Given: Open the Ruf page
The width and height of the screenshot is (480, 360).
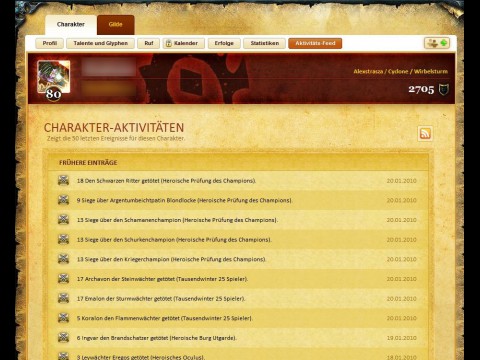Looking at the screenshot, I should point(149,43).
